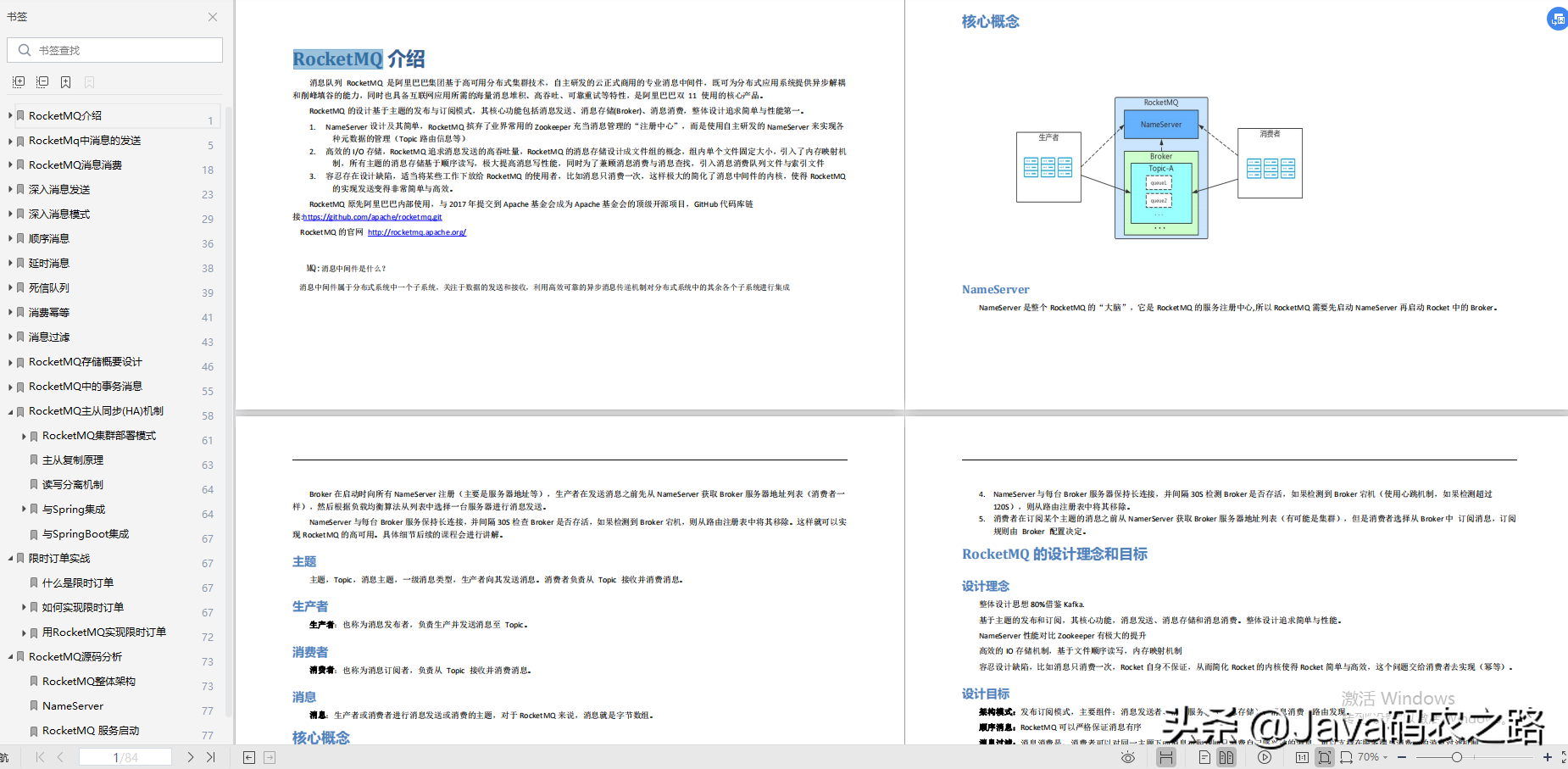
Task: Open the RocketMQ整体架构 bookmark
Action: point(89,682)
